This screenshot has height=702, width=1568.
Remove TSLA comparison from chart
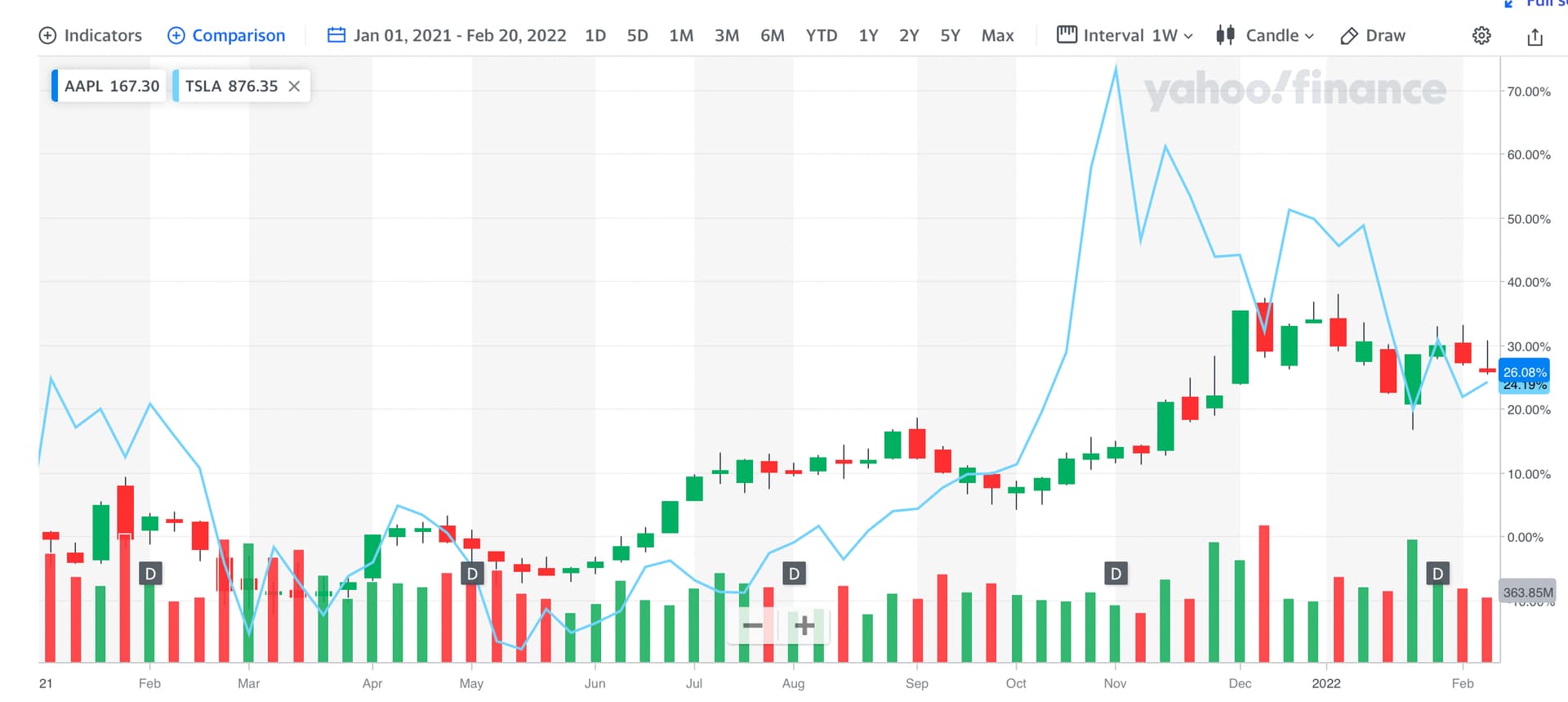click(x=295, y=87)
